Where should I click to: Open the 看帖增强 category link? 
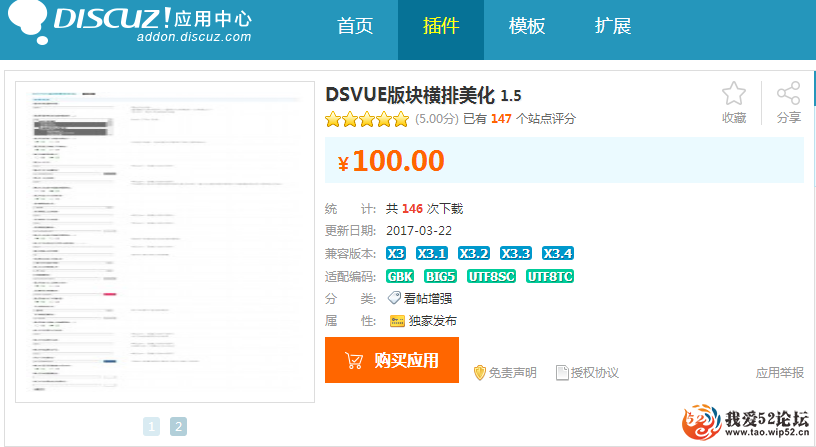coord(428,299)
